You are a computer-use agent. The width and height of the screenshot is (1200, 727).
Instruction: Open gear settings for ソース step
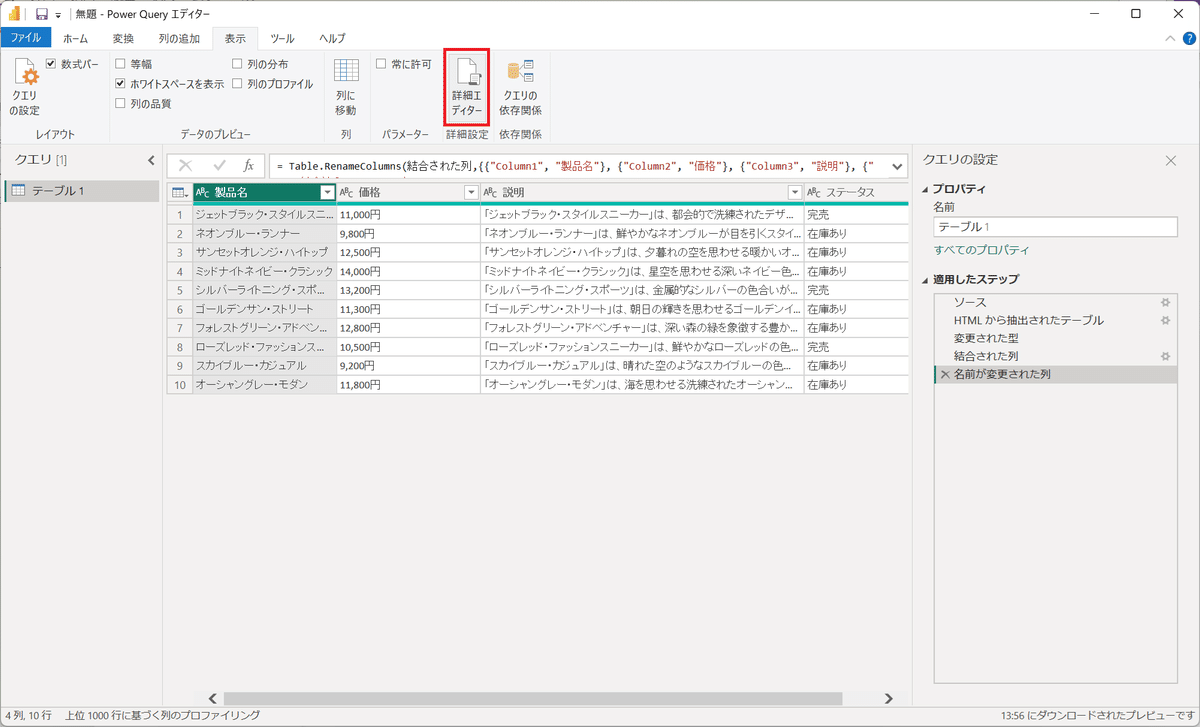[x=1164, y=302]
